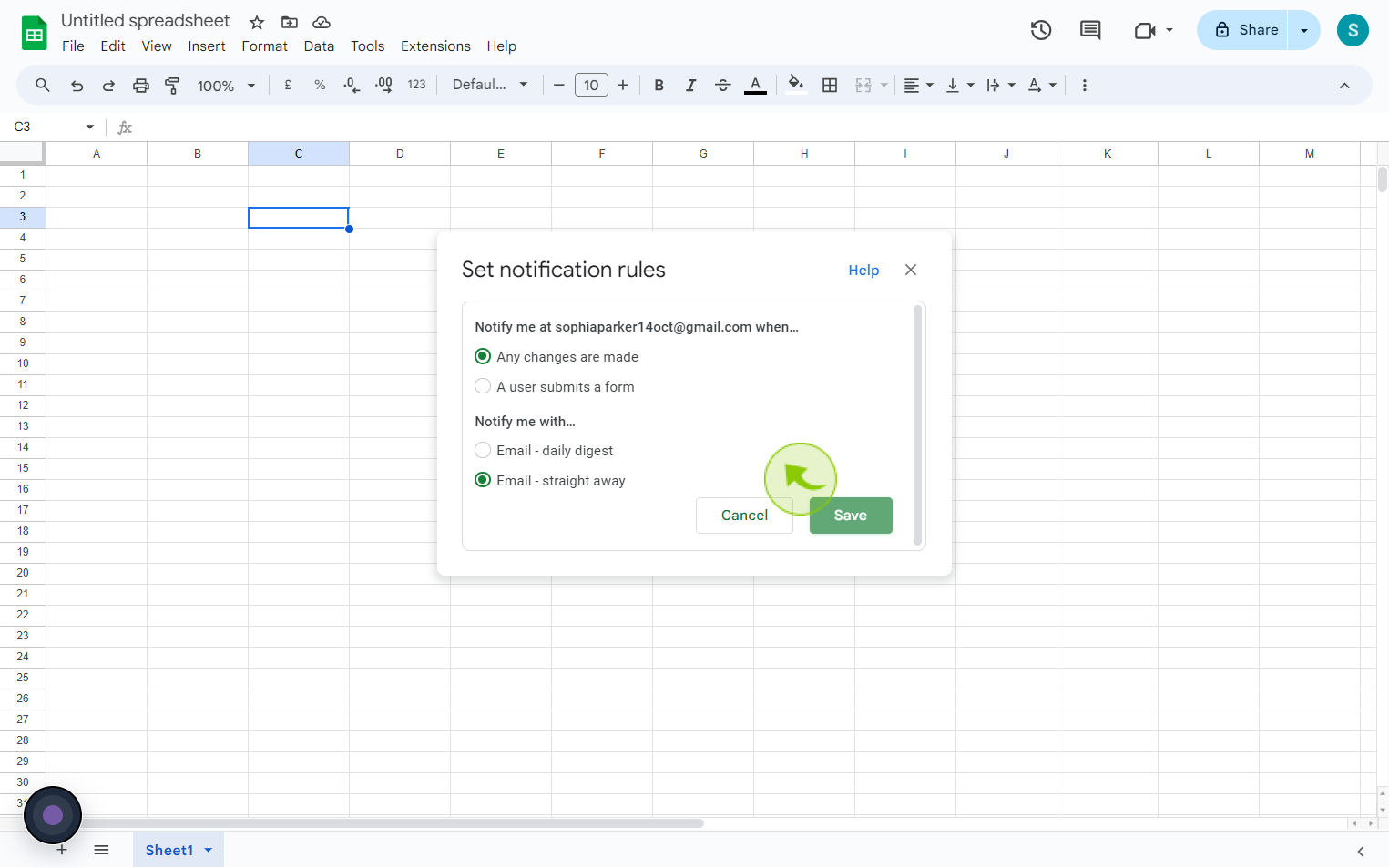The image size is (1389, 868).
Task: Open the toolbar three-dot More menu
Action: (1084, 85)
